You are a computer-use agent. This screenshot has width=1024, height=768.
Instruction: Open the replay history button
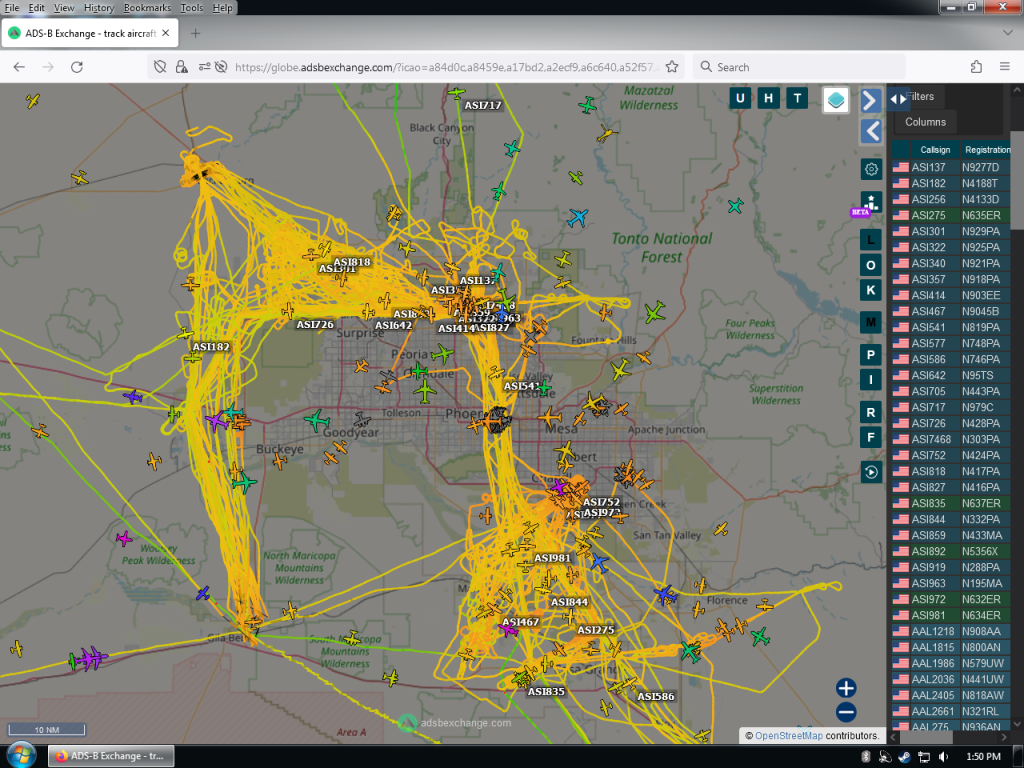(871, 472)
